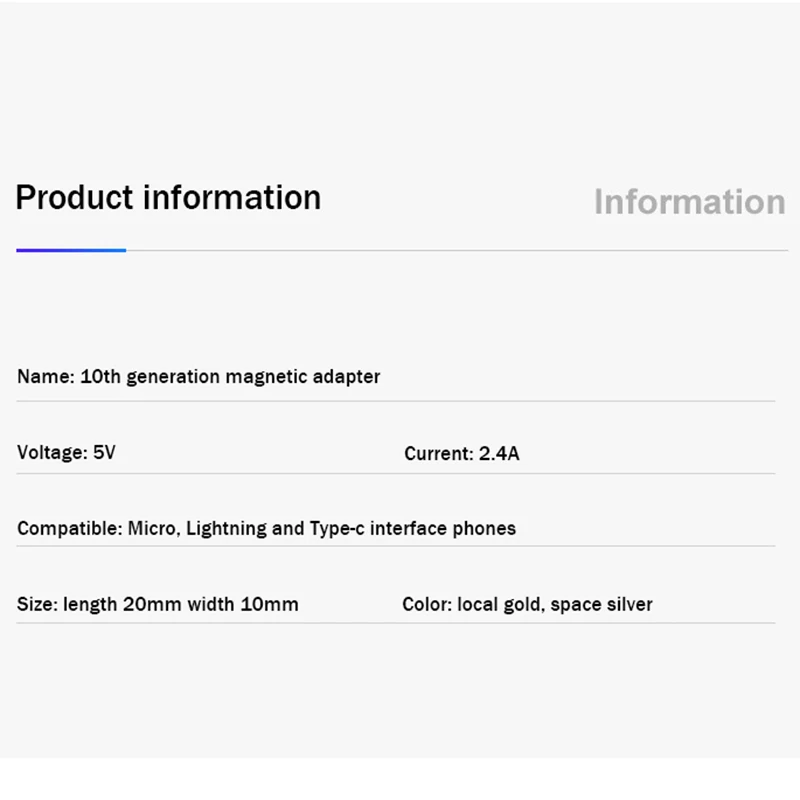Click the '5V' voltage value

(104, 452)
